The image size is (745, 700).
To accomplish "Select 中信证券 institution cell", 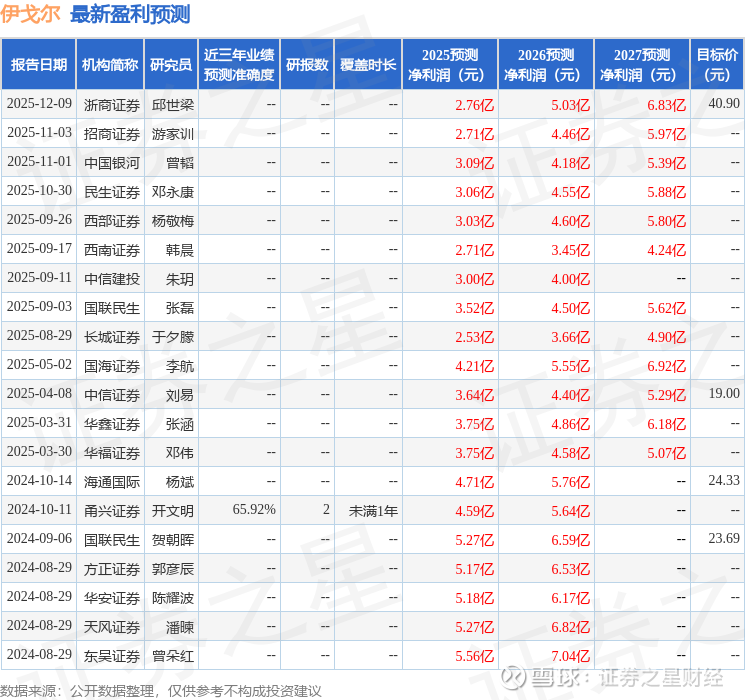I will [112, 394].
